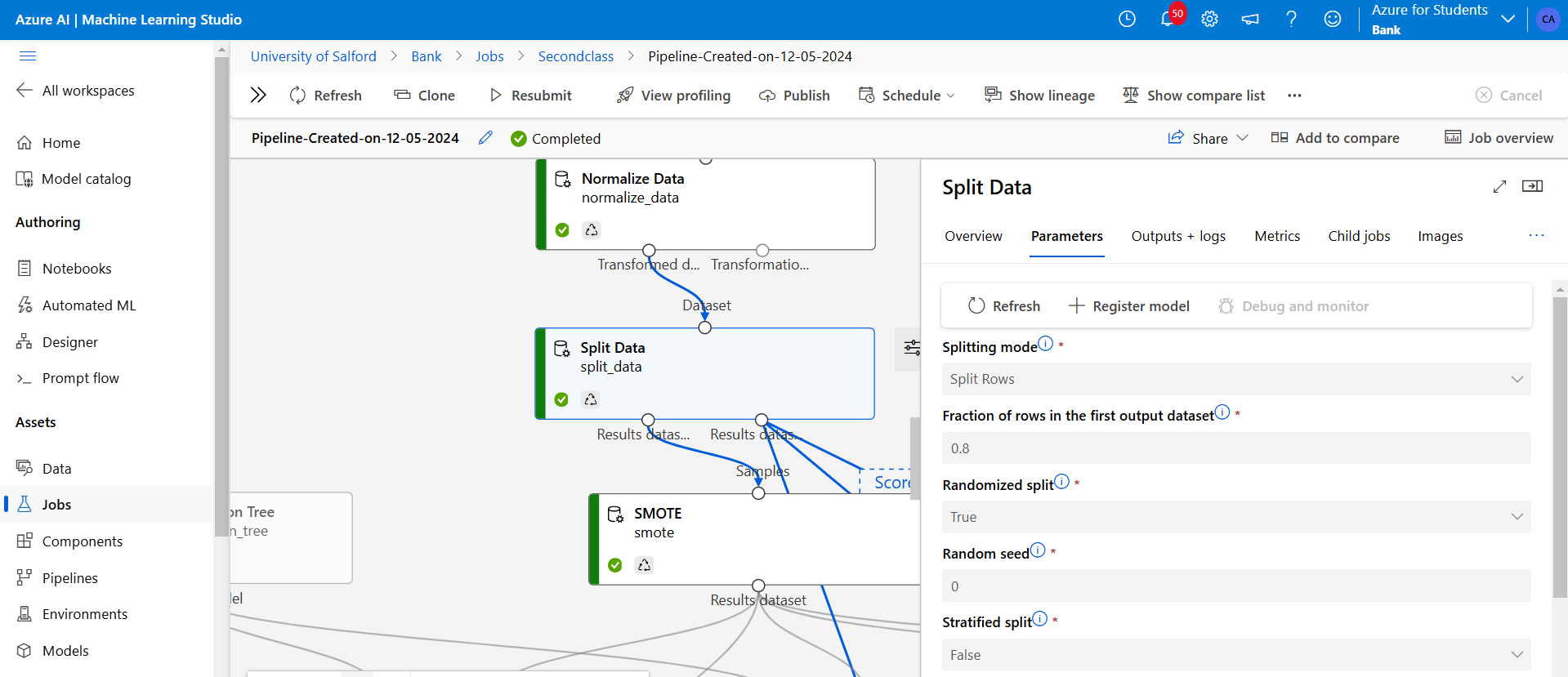Click the left sidebar scrollbar
Viewport: 1568px width, 677px height.
click(221, 296)
